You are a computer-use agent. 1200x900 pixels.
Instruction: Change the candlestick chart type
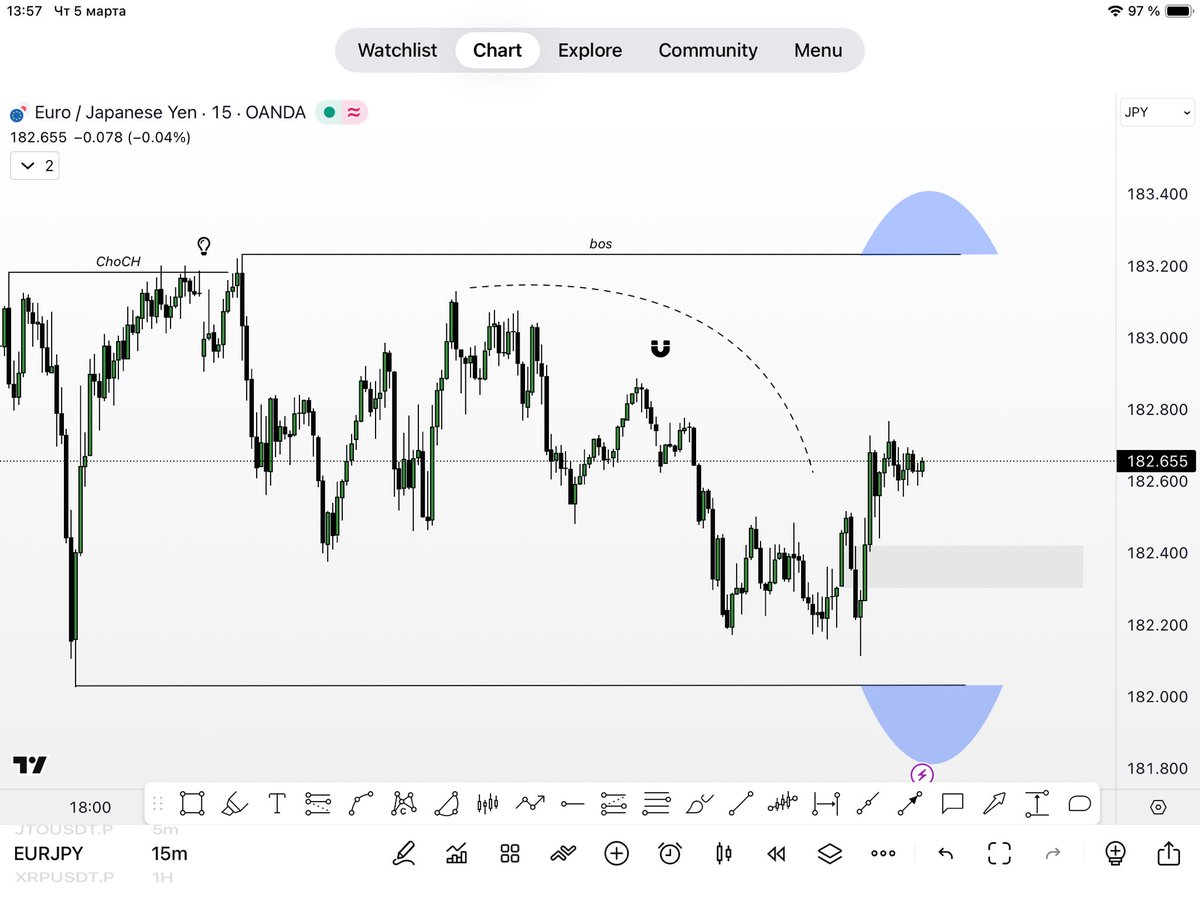pyautogui.click(x=723, y=853)
